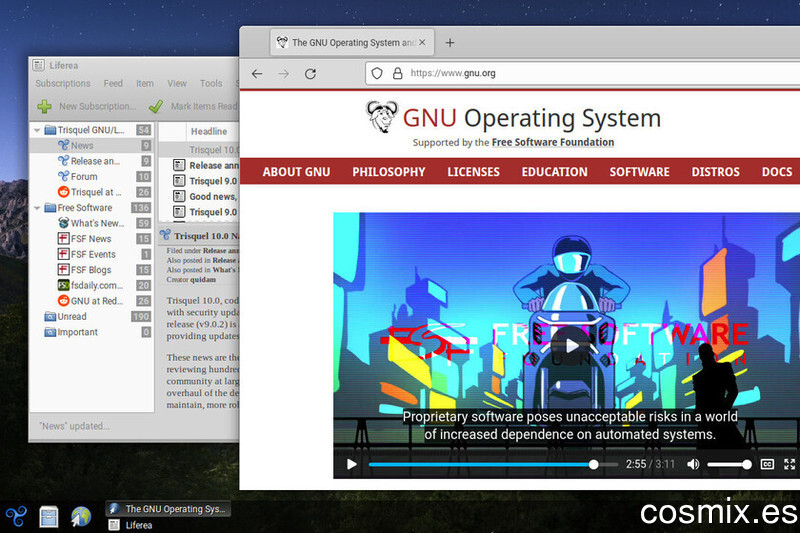Open the ABOUT GNU menu

click(x=296, y=172)
